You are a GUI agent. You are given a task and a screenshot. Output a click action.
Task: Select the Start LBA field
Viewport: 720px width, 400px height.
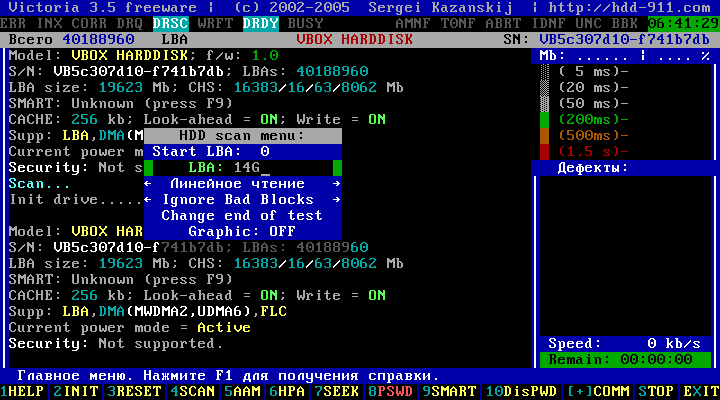point(242,151)
